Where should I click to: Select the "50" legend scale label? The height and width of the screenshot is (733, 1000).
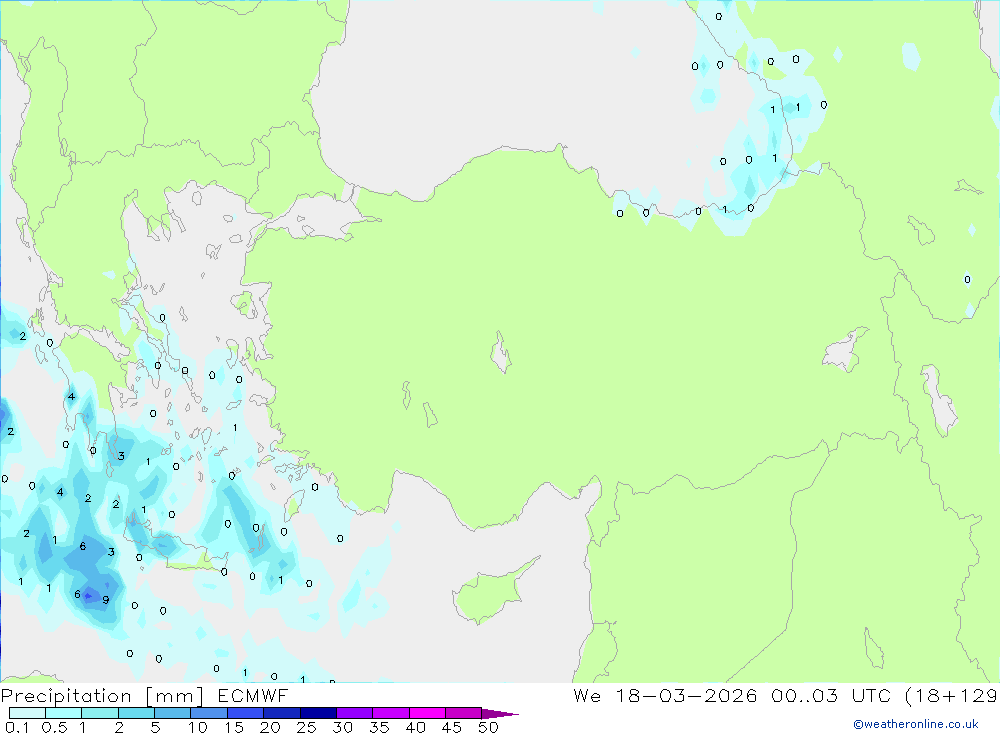[488, 727]
